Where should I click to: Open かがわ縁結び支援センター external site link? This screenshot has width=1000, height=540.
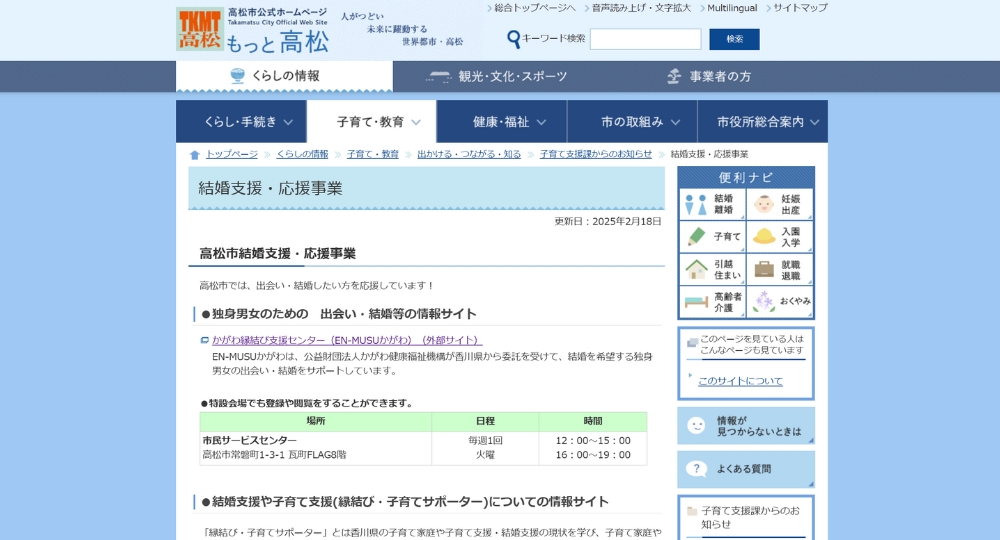tap(347, 340)
